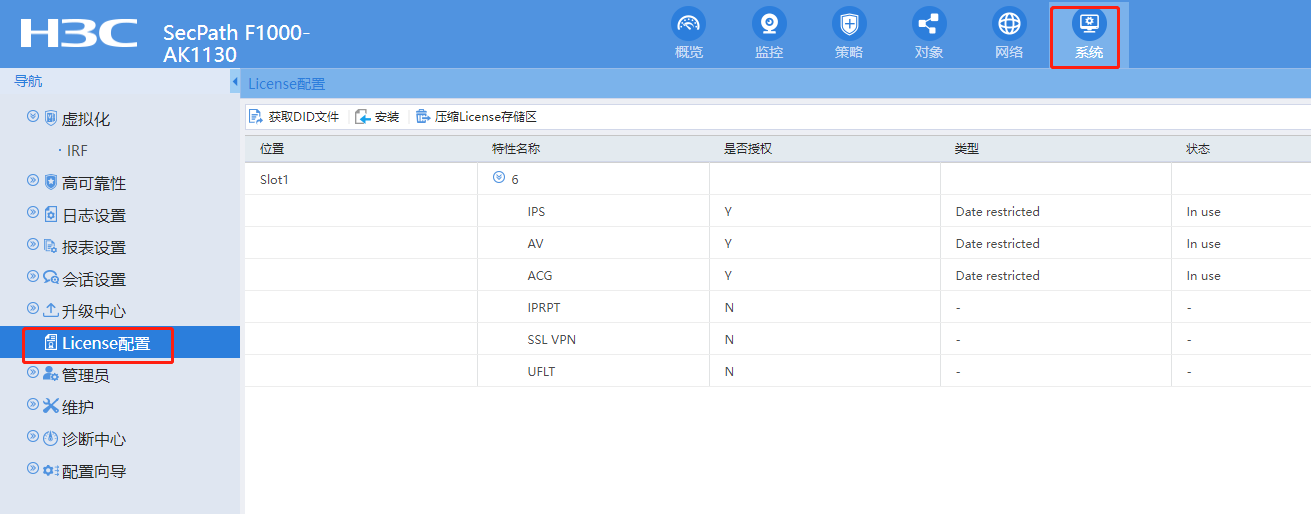Image resolution: width=1311 pixels, height=514 pixels.
Task: Open the 维护 navigation label
Action: pos(78,407)
